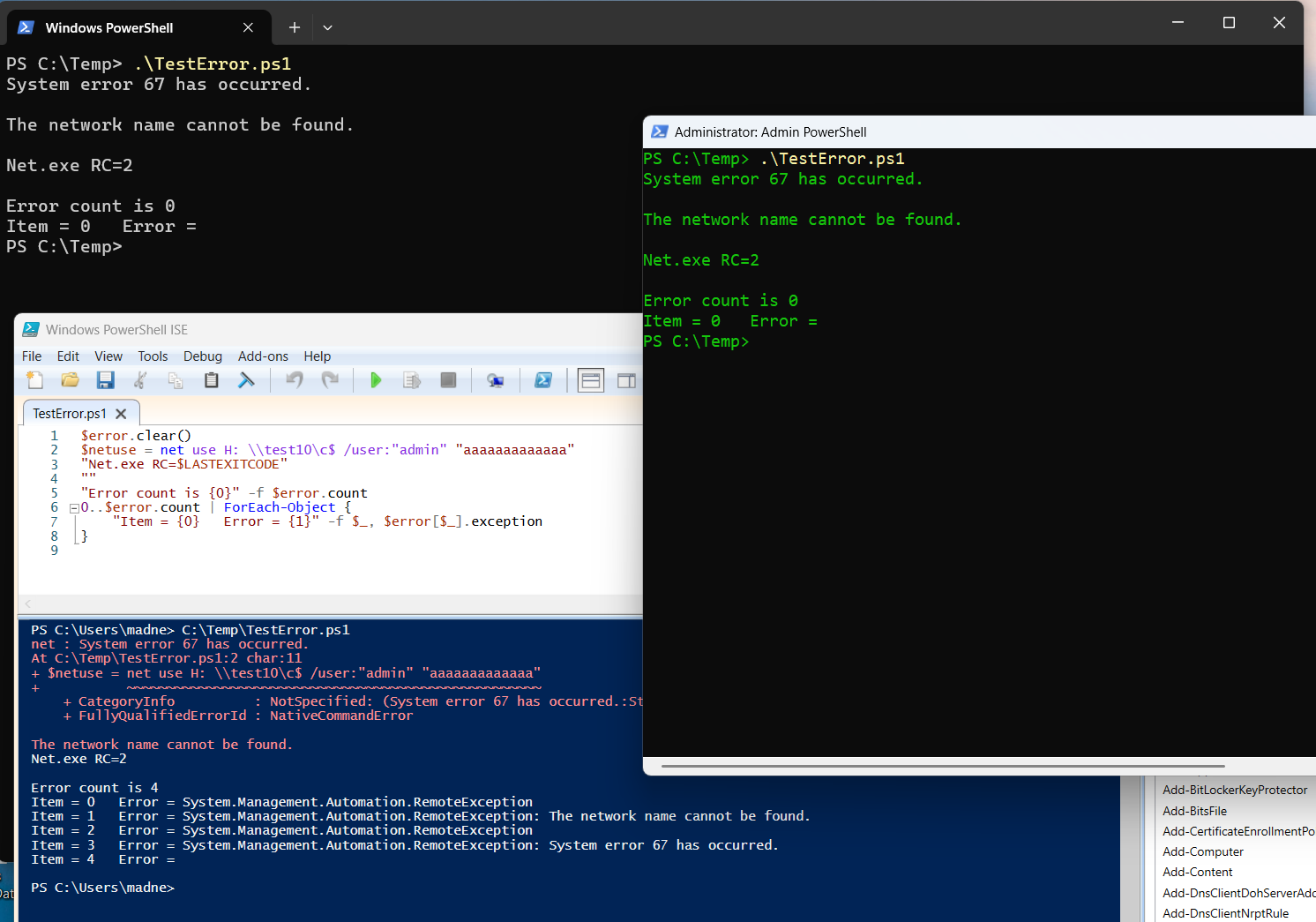Click the Undo arrow in ISE toolbar
Image resolution: width=1316 pixels, height=922 pixels.
(294, 380)
